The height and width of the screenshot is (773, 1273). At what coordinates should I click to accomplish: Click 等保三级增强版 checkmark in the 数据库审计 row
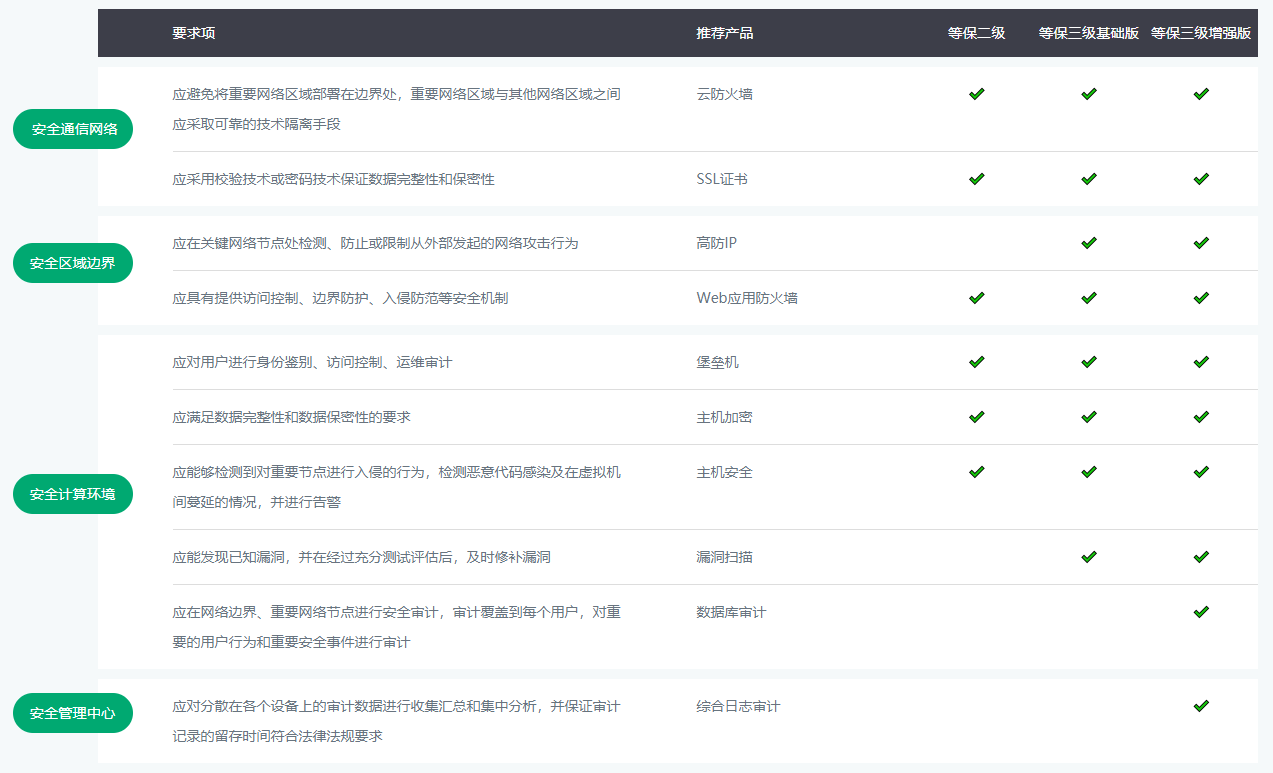click(1201, 612)
